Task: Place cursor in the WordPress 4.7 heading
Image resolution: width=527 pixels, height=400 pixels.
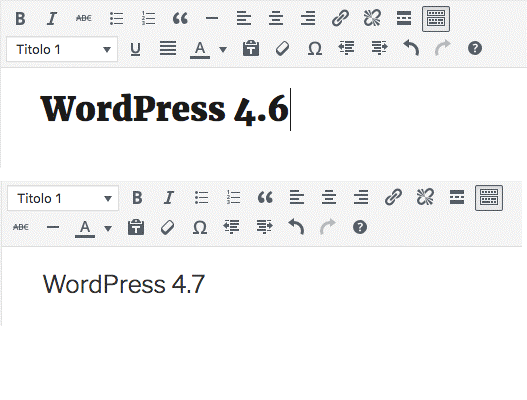Action: [124, 284]
